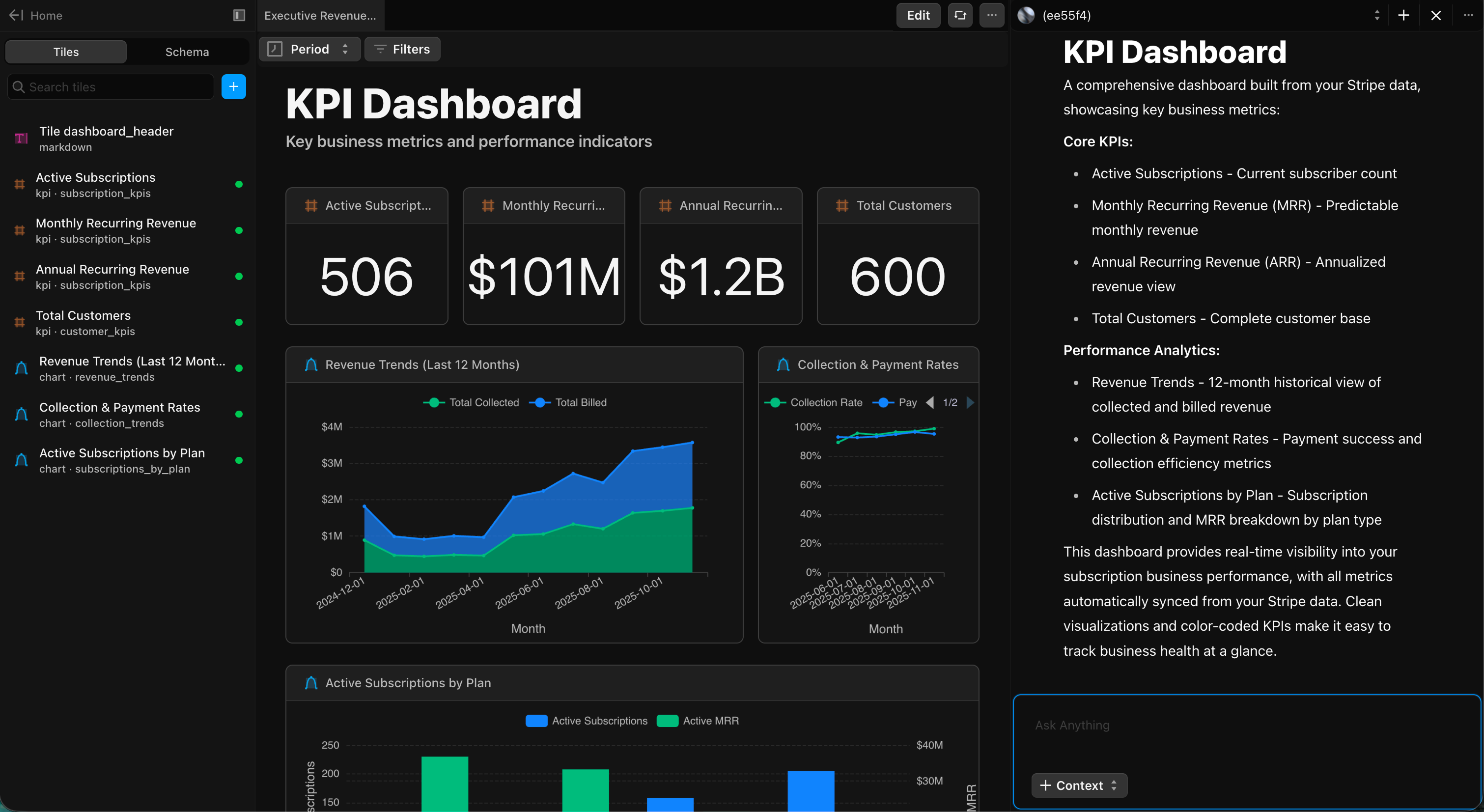This screenshot has height=812, width=1484.
Task: Collapse the left sidebar panel icon
Action: coord(239,15)
